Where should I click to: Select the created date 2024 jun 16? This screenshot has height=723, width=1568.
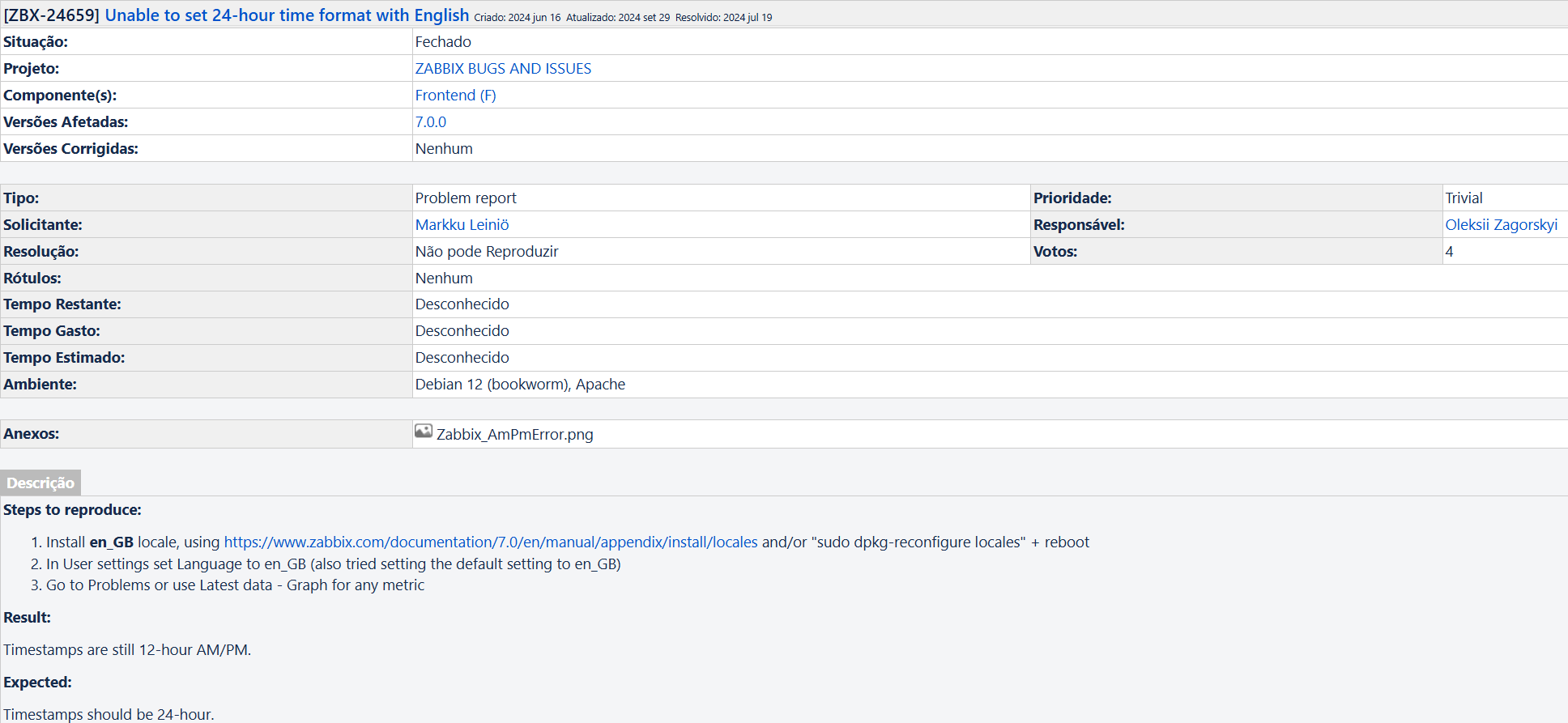click(x=534, y=18)
